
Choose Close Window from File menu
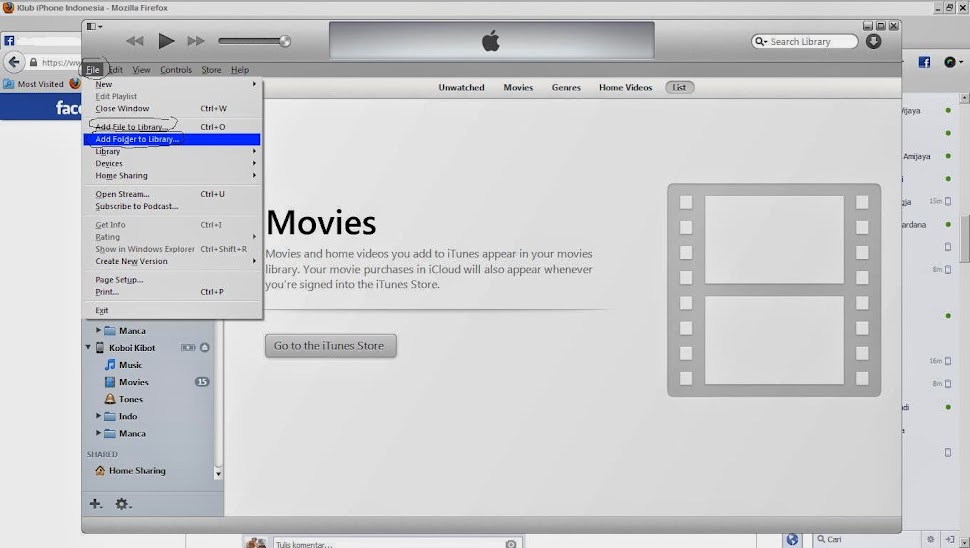(x=172, y=108)
